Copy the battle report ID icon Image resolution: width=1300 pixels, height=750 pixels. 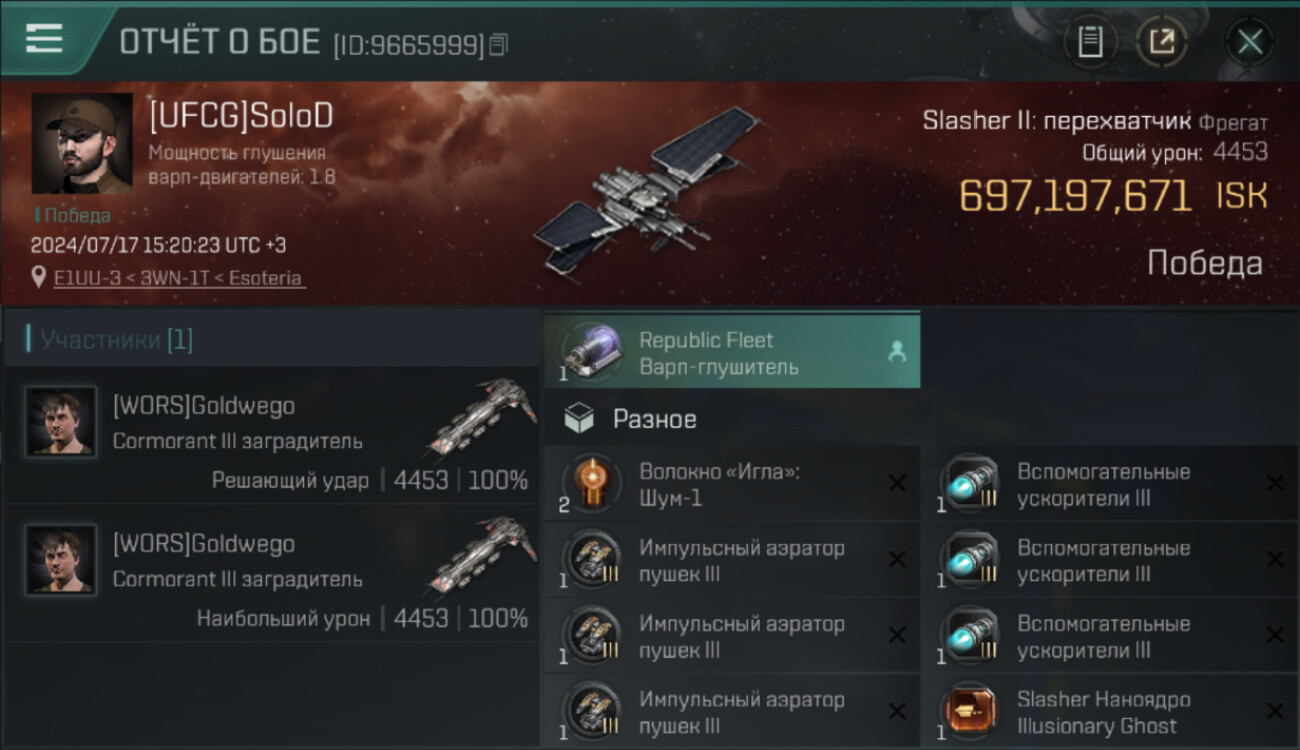tap(499, 44)
